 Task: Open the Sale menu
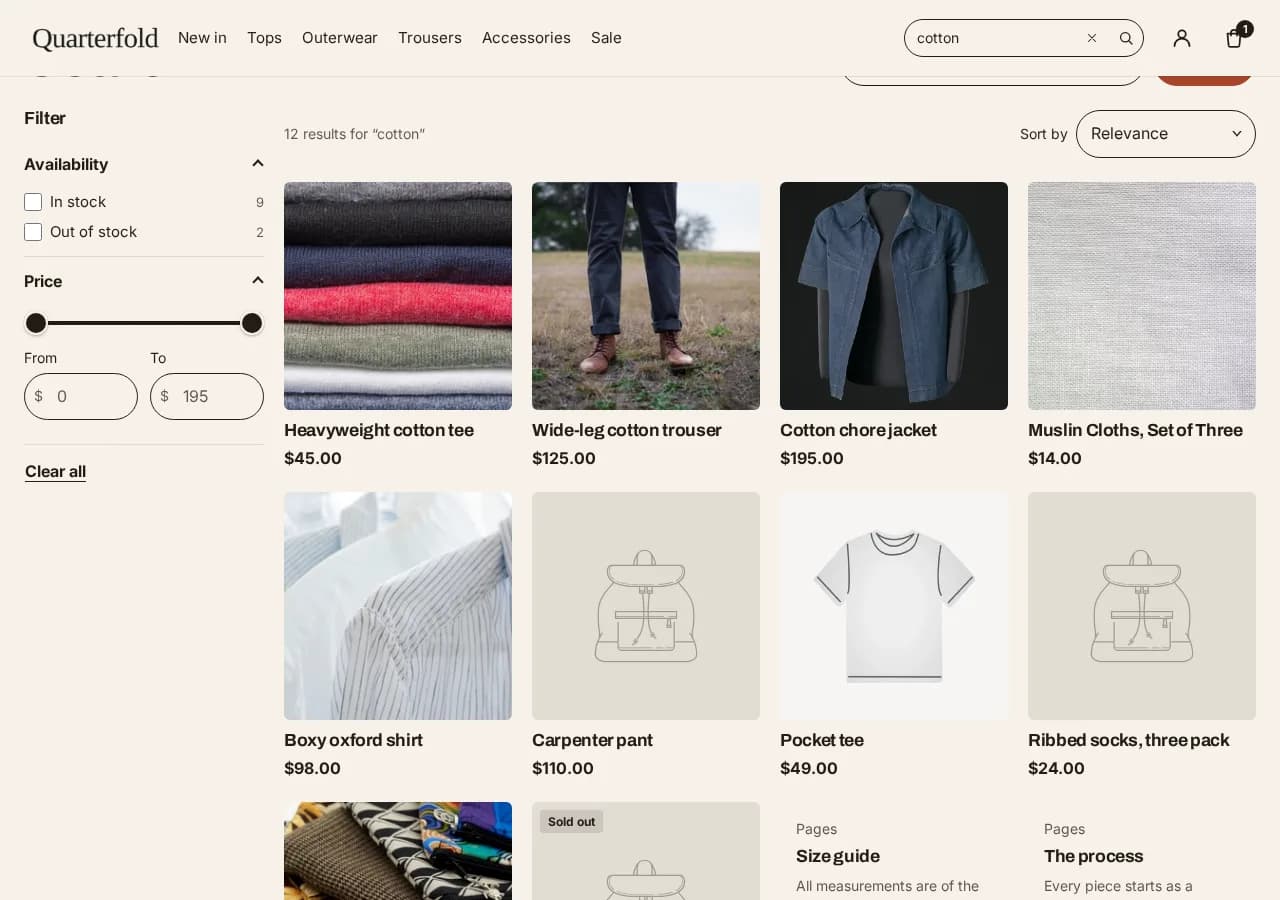606,38
